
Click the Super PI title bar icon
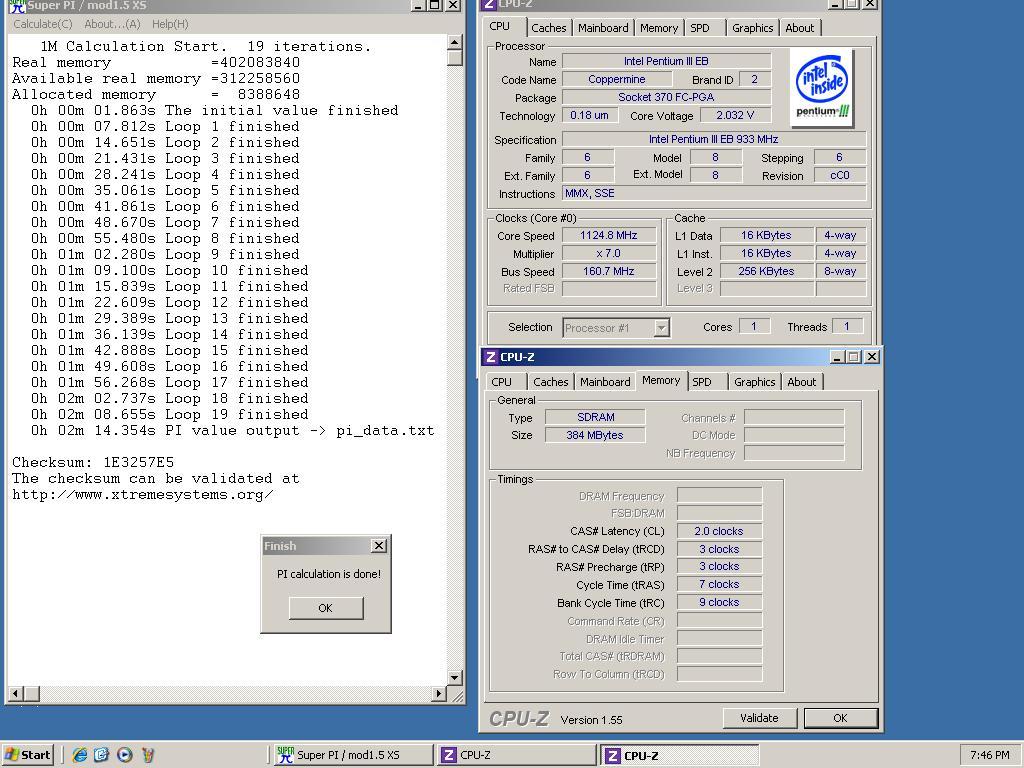tap(16, 5)
